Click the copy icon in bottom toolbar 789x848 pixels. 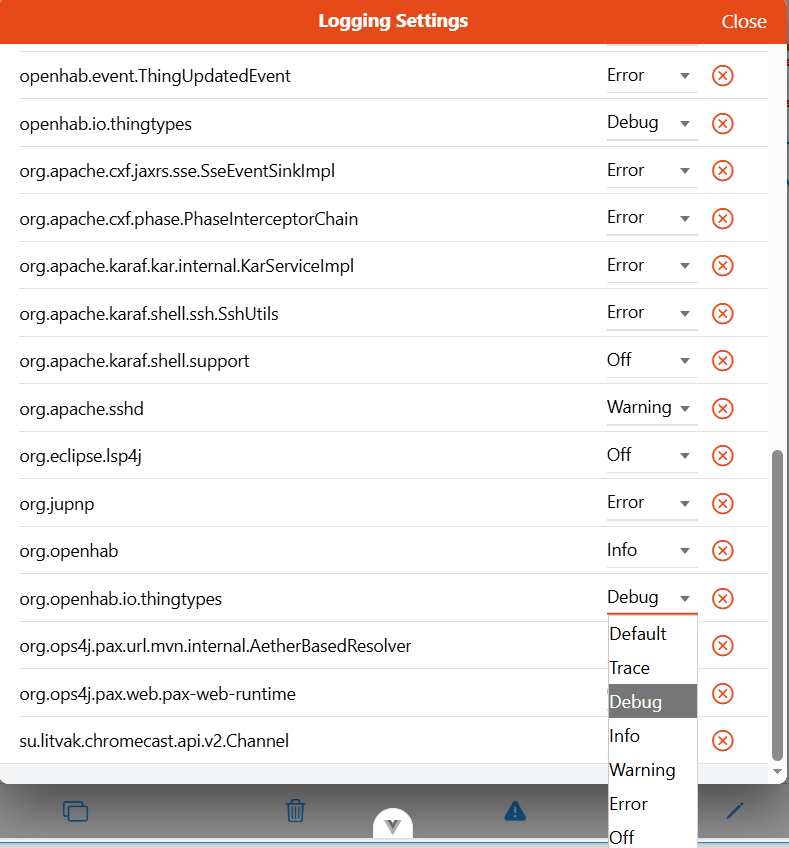(76, 811)
